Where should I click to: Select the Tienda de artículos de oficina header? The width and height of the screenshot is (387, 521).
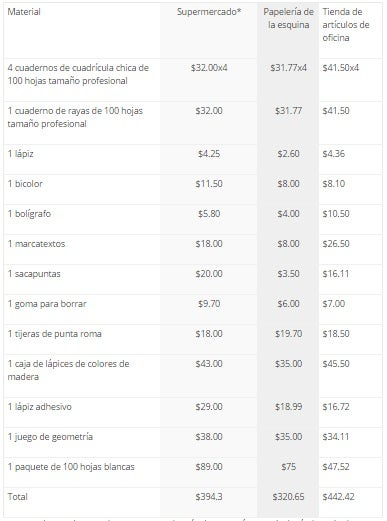346,25
